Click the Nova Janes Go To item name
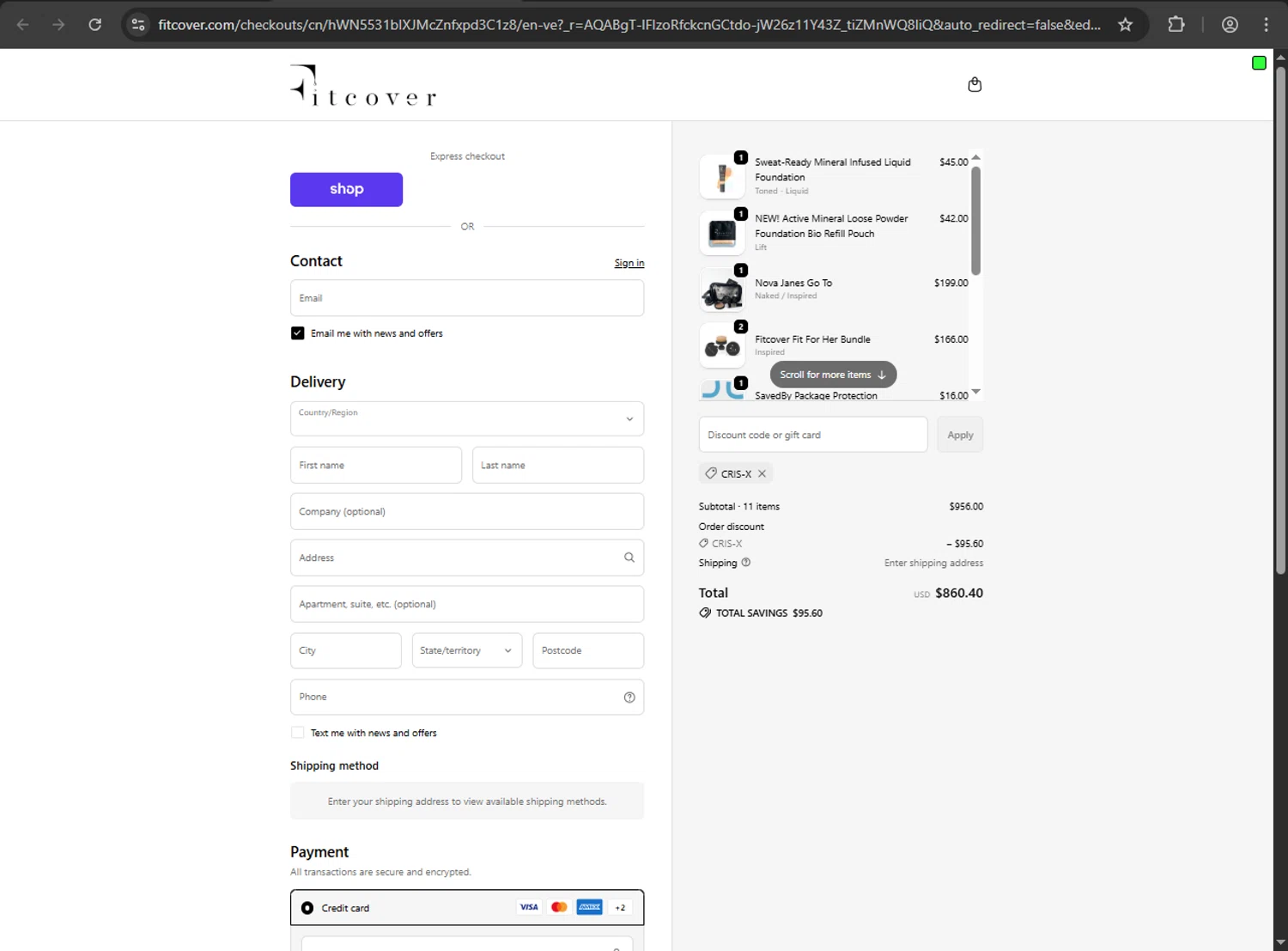Screen dimensions: 1288x951 click(x=793, y=283)
